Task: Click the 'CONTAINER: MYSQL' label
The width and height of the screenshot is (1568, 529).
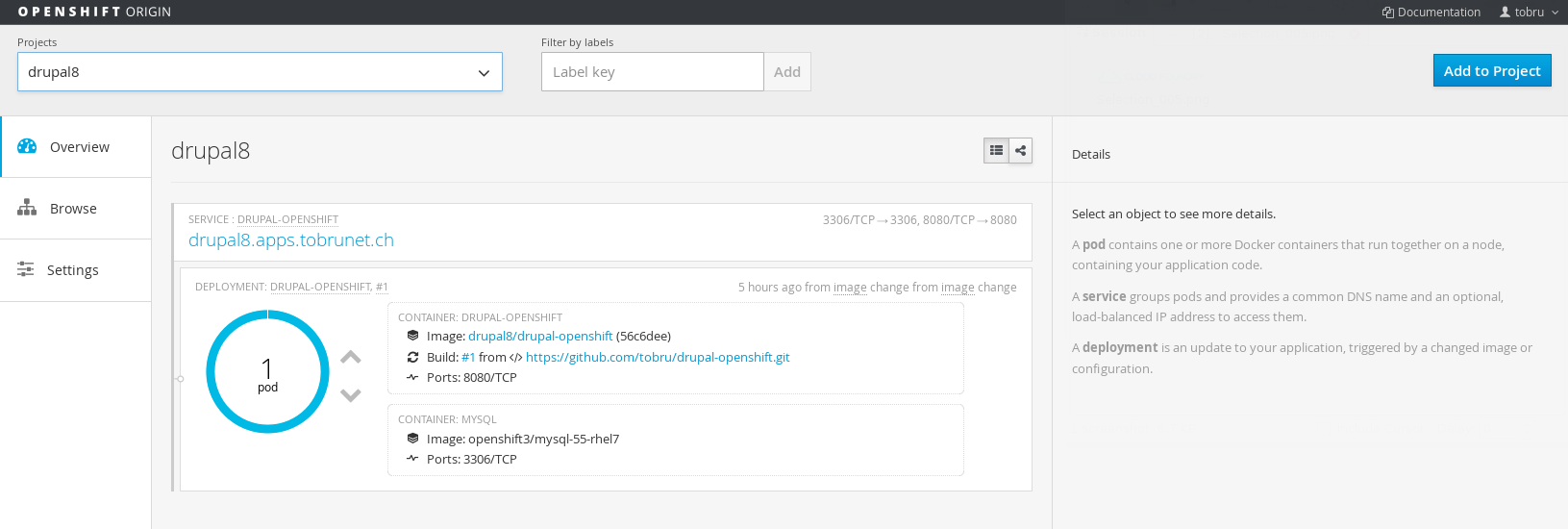Action: click(x=447, y=419)
